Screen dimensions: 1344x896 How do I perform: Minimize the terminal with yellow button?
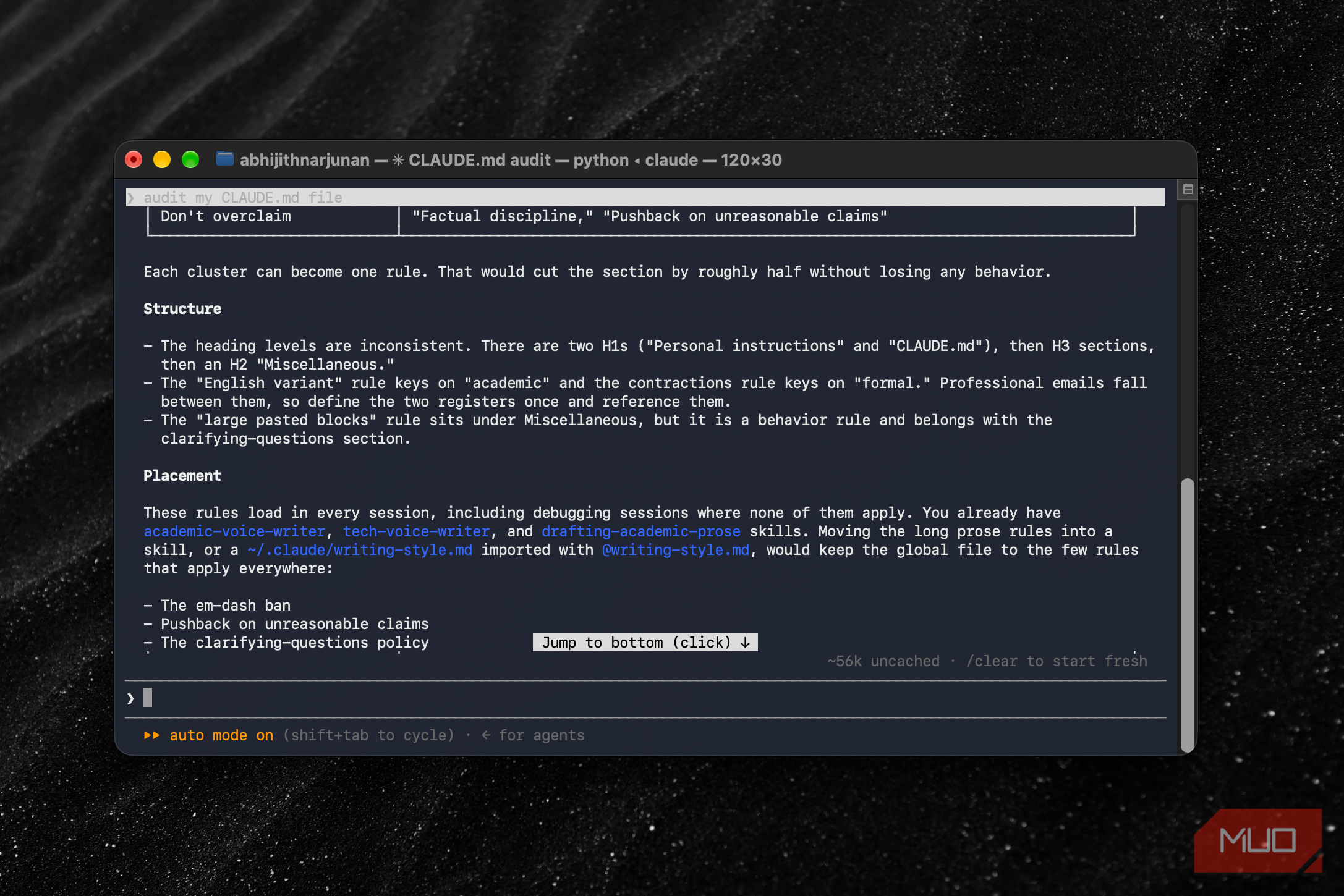162,160
